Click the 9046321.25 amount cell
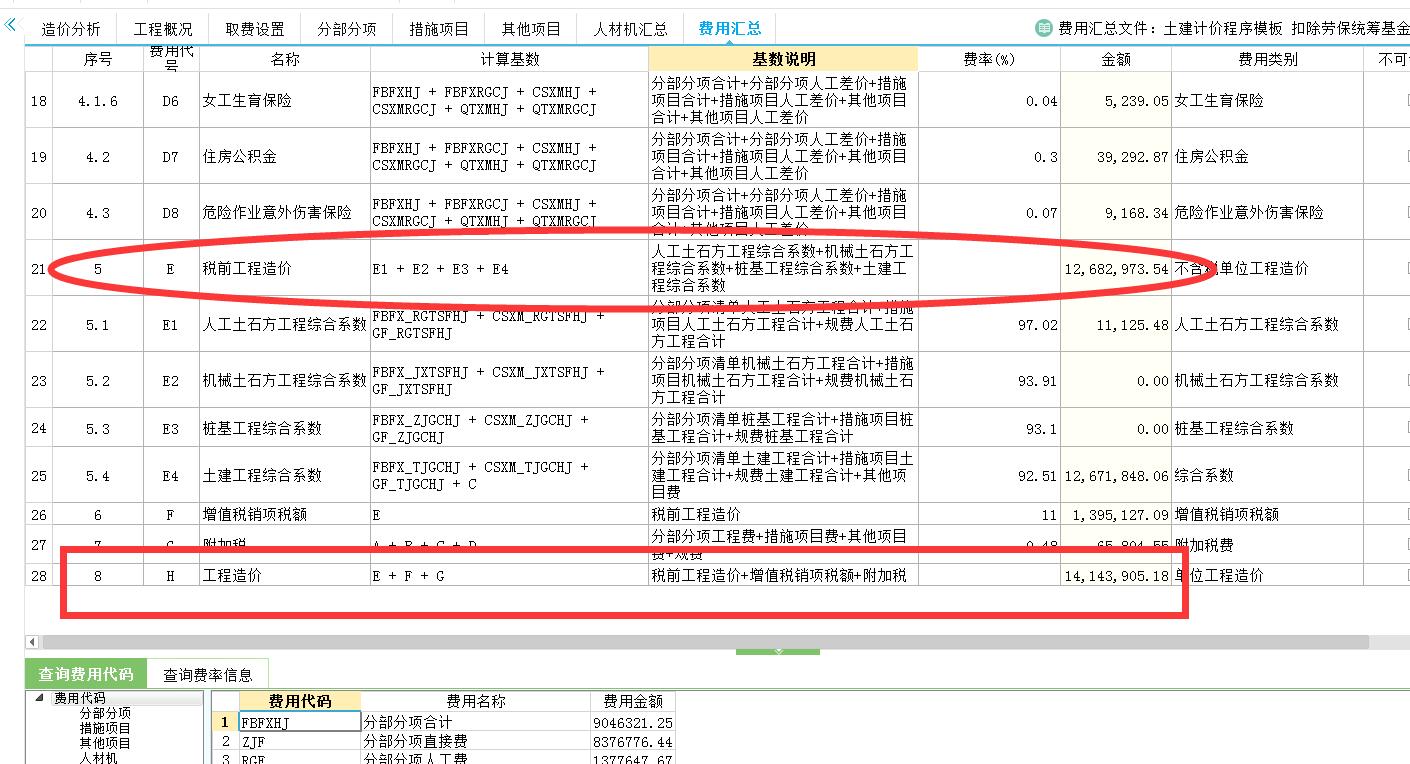Screen dimensions: 1410x764 point(633,722)
